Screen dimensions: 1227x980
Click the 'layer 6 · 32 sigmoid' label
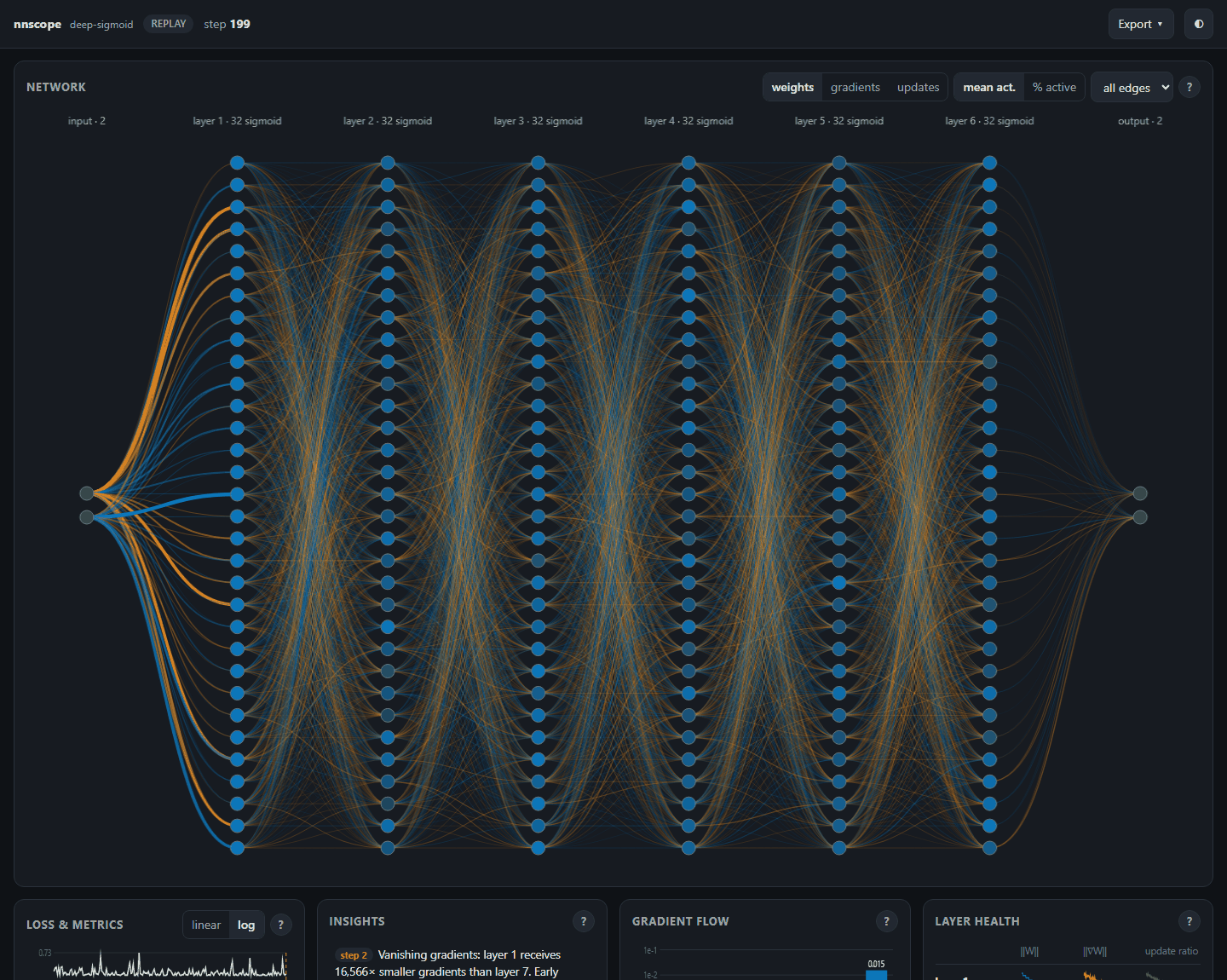989,121
